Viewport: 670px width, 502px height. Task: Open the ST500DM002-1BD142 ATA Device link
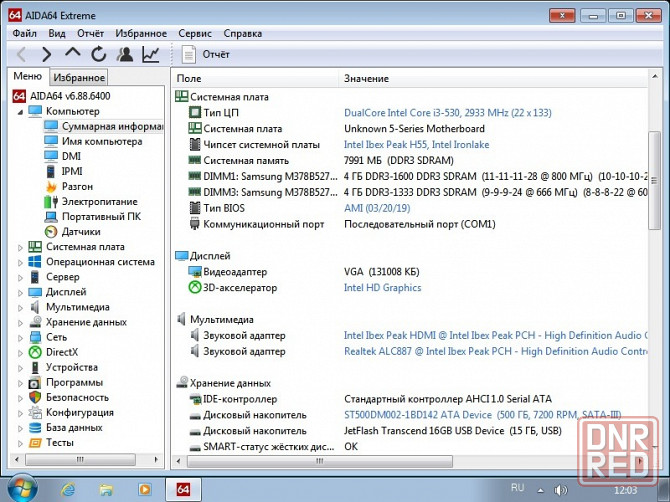[x=482, y=415]
